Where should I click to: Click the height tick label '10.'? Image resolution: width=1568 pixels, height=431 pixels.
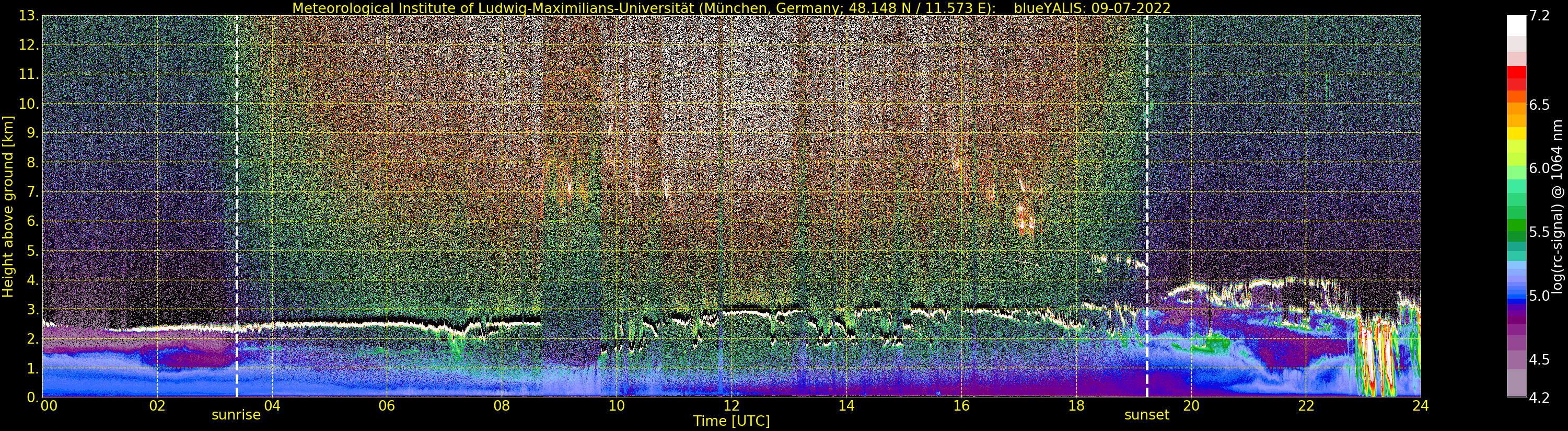click(x=28, y=104)
